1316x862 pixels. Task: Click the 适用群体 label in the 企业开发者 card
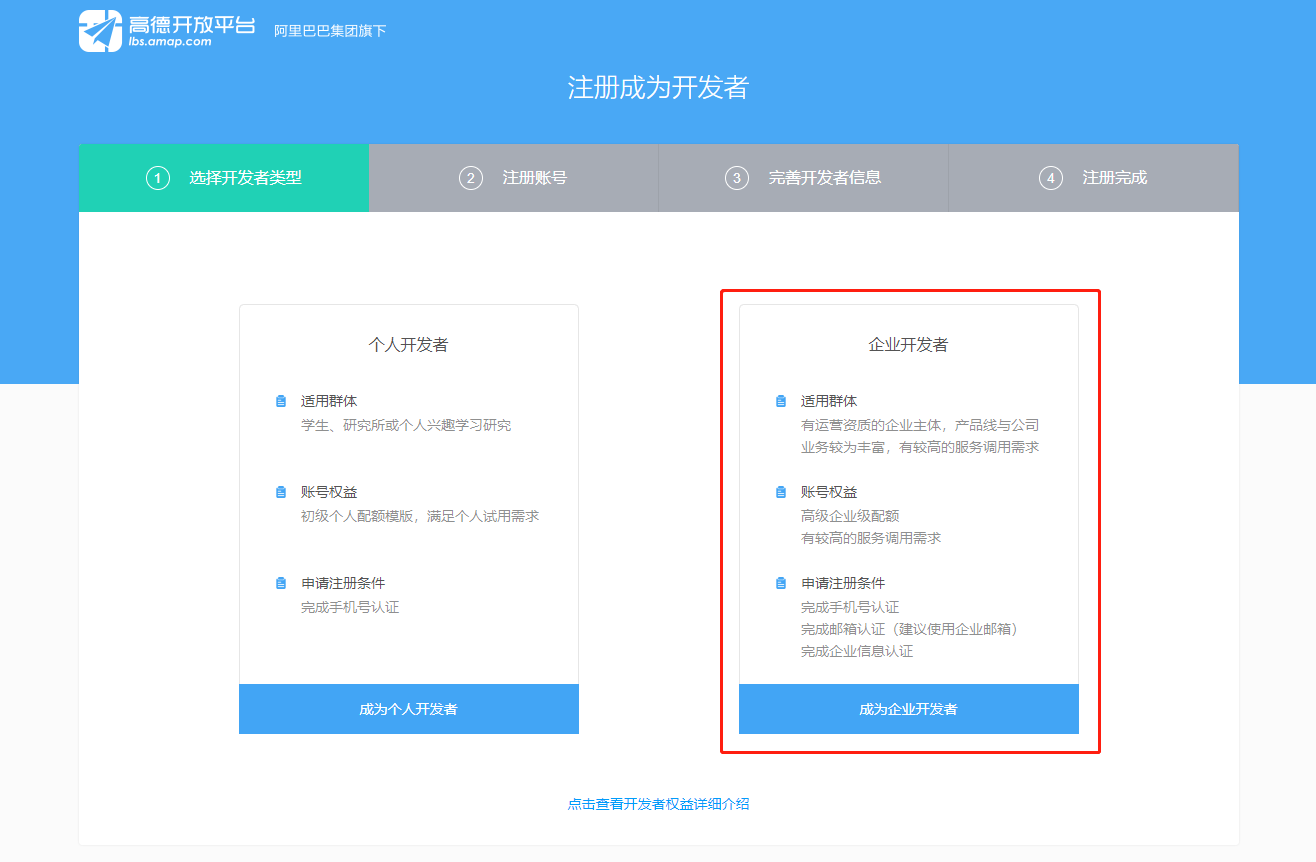pyautogui.click(x=829, y=401)
